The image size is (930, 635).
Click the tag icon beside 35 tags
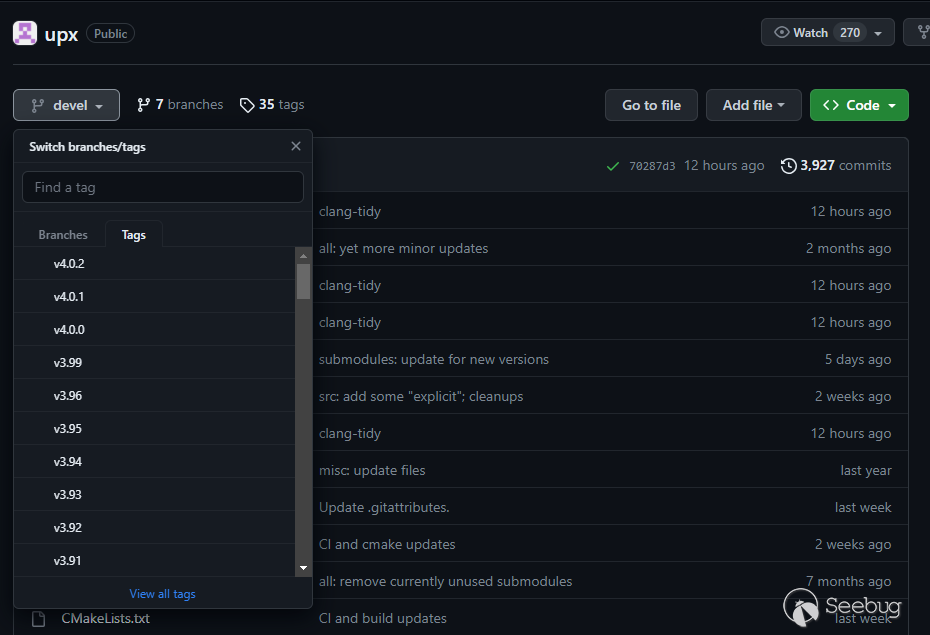[x=247, y=105]
